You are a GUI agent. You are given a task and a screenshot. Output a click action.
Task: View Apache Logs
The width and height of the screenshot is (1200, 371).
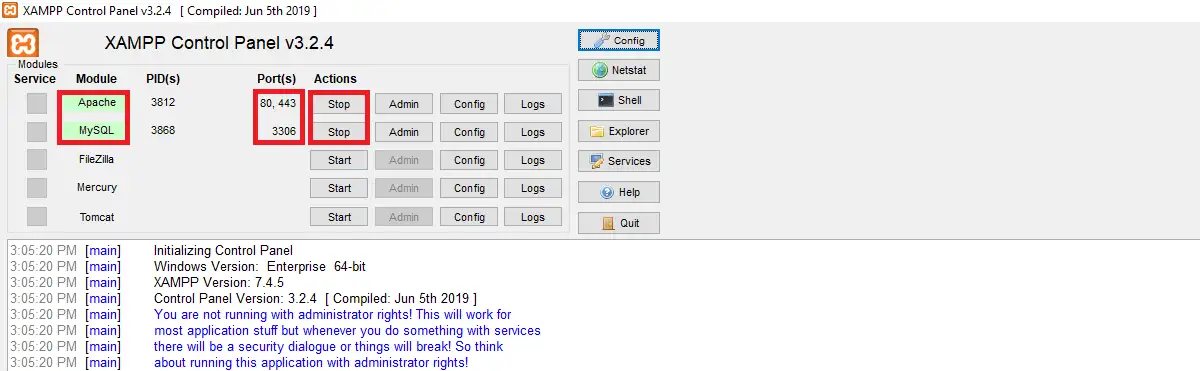point(533,104)
